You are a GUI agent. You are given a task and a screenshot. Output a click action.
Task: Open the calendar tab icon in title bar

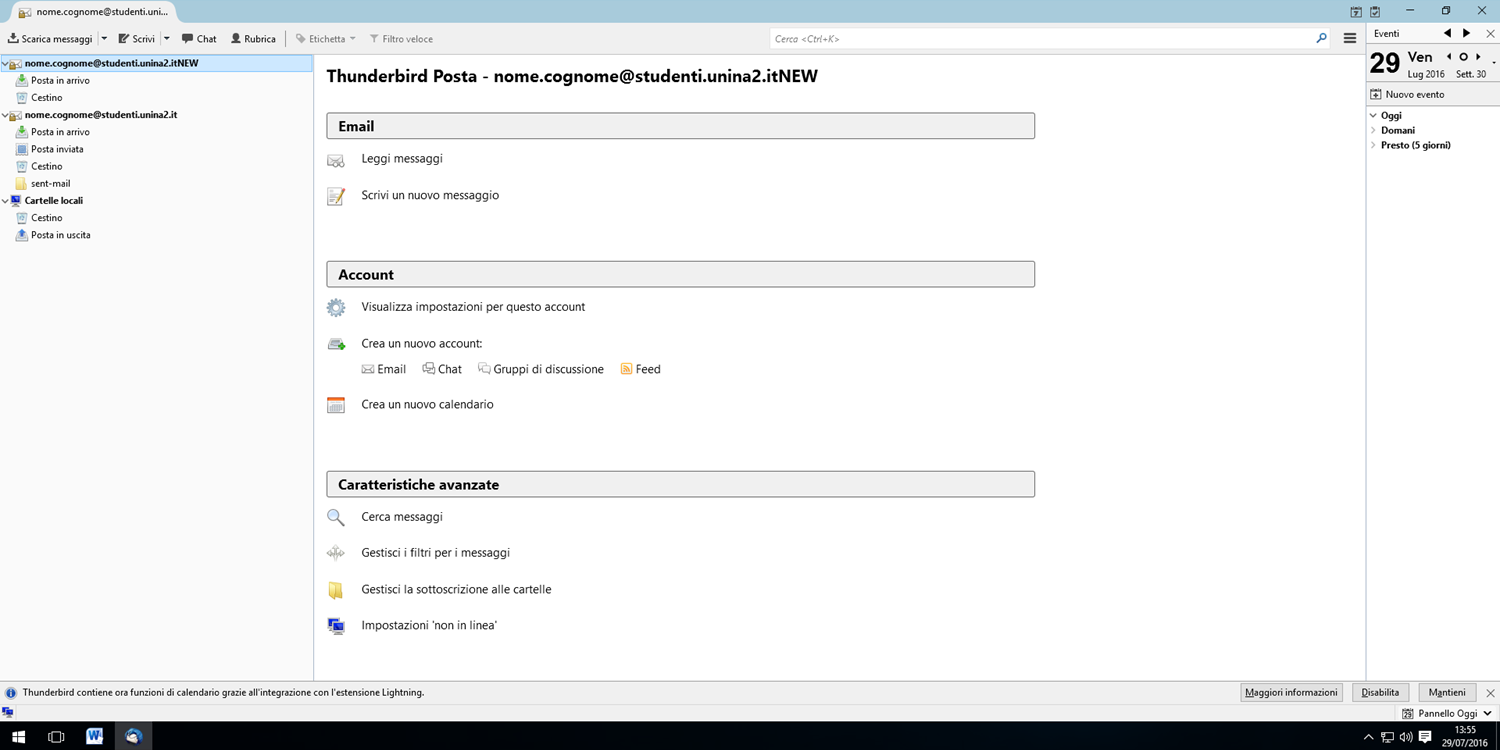[1356, 12]
